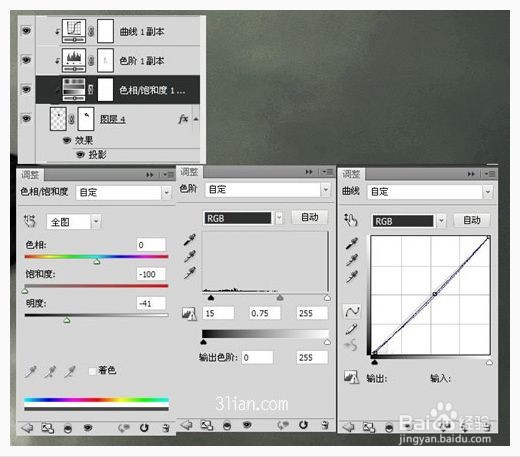Switch to 调整 tab in curves panel

(x=351, y=174)
